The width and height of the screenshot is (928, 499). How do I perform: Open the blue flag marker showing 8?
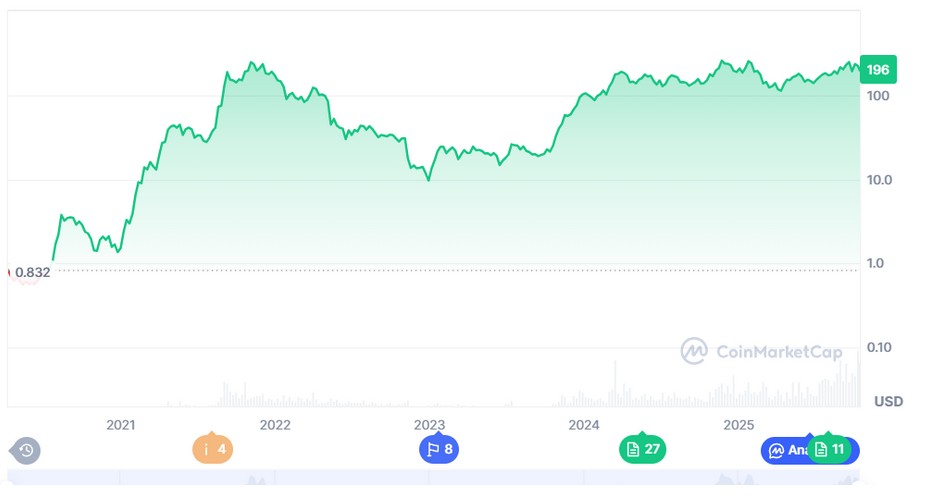439,450
